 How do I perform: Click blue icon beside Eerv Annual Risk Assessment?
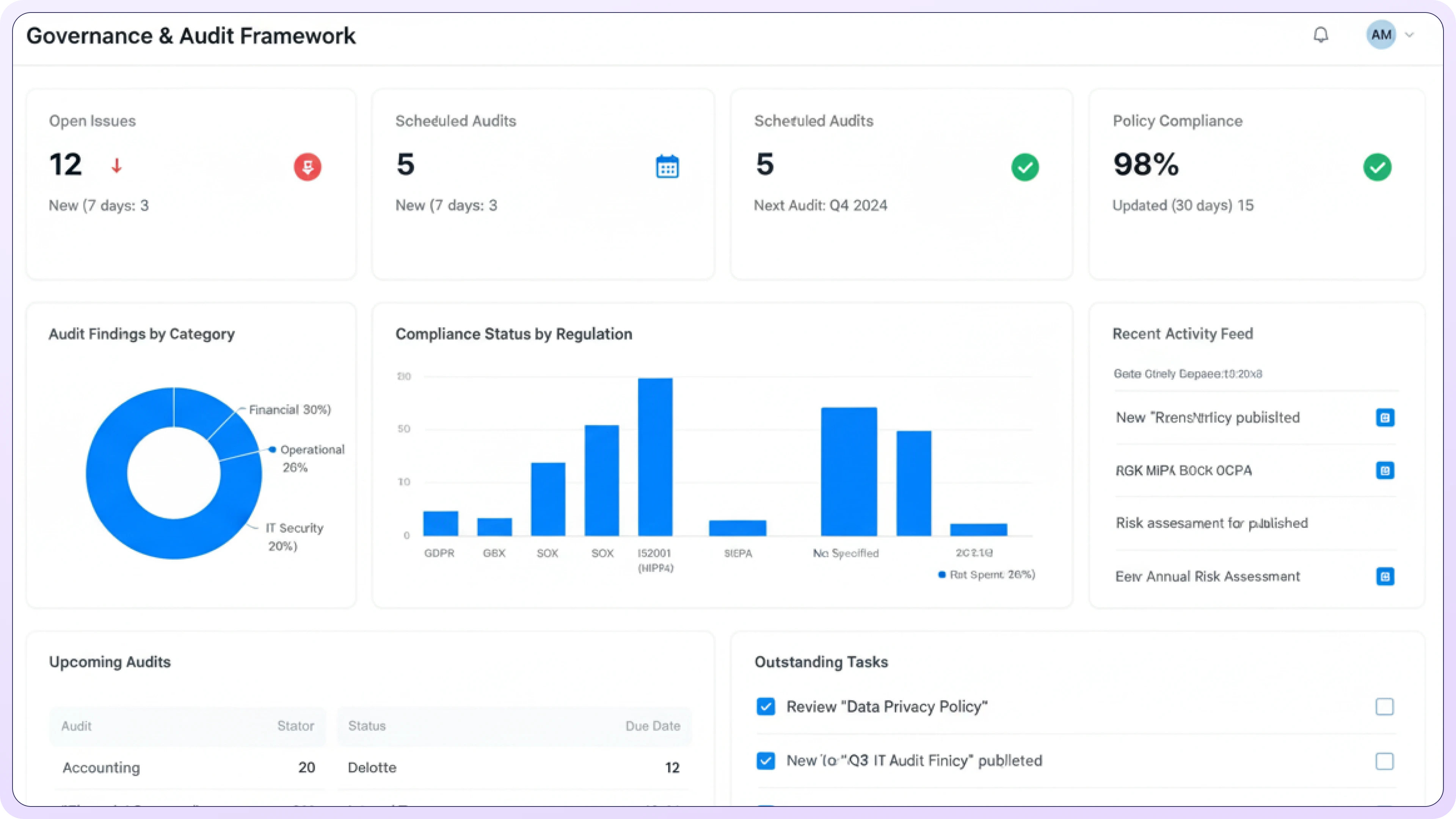tap(1385, 576)
